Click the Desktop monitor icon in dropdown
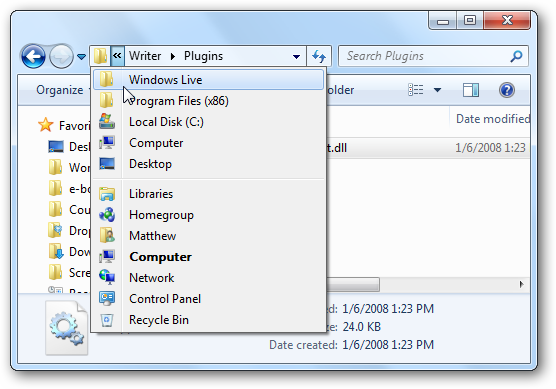This screenshot has height=389, width=556. [x=107, y=163]
